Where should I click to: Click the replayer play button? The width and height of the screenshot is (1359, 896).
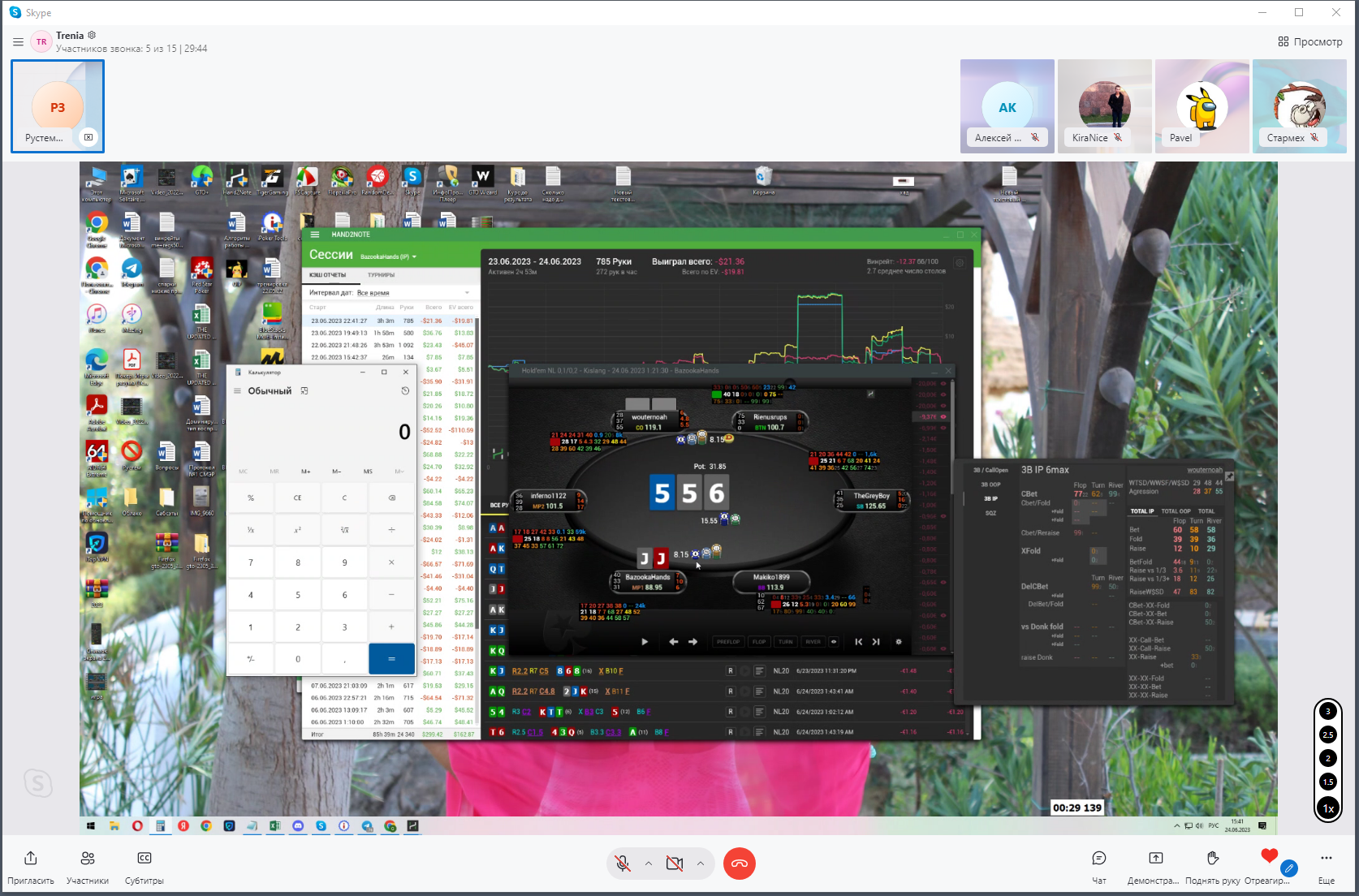(x=645, y=642)
